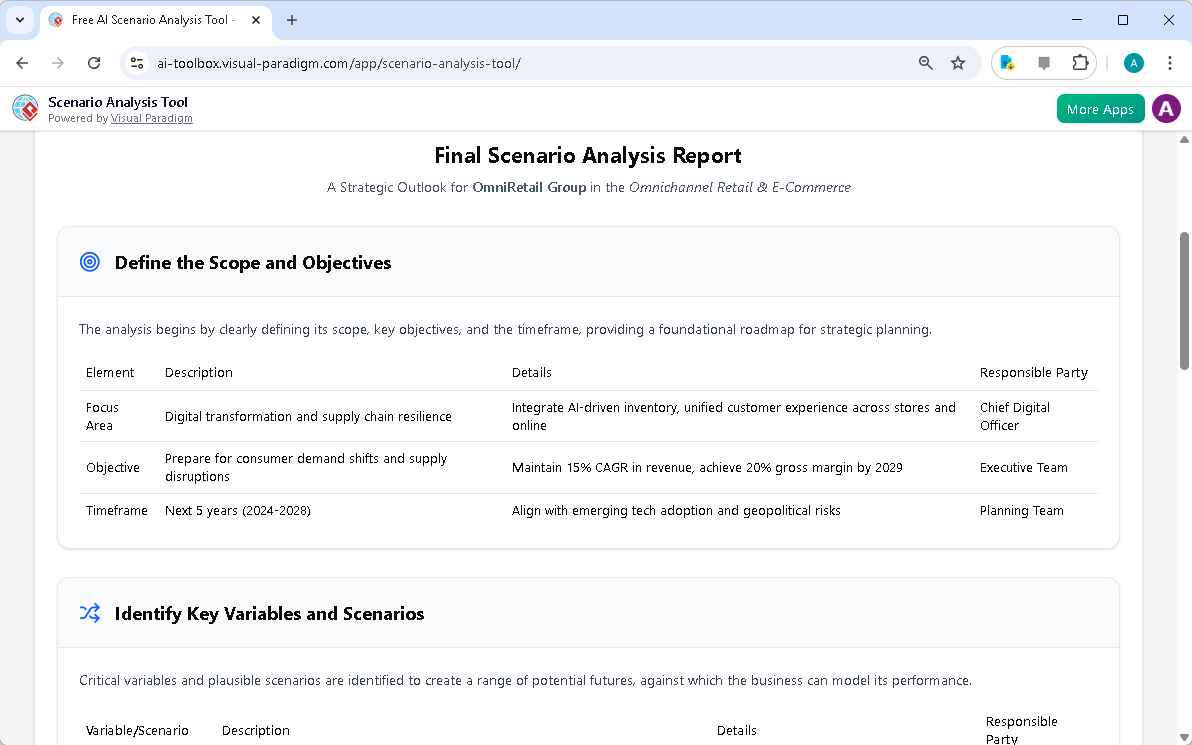Activate the zoom magnifier icon in address bar
The height and width of the screenshot is (745, 1192).
[925, 62]
